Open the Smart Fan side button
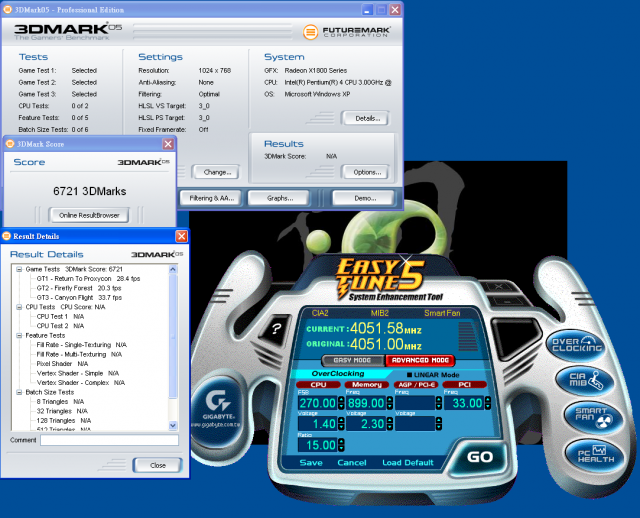640x518 pixels. [593, 417]
